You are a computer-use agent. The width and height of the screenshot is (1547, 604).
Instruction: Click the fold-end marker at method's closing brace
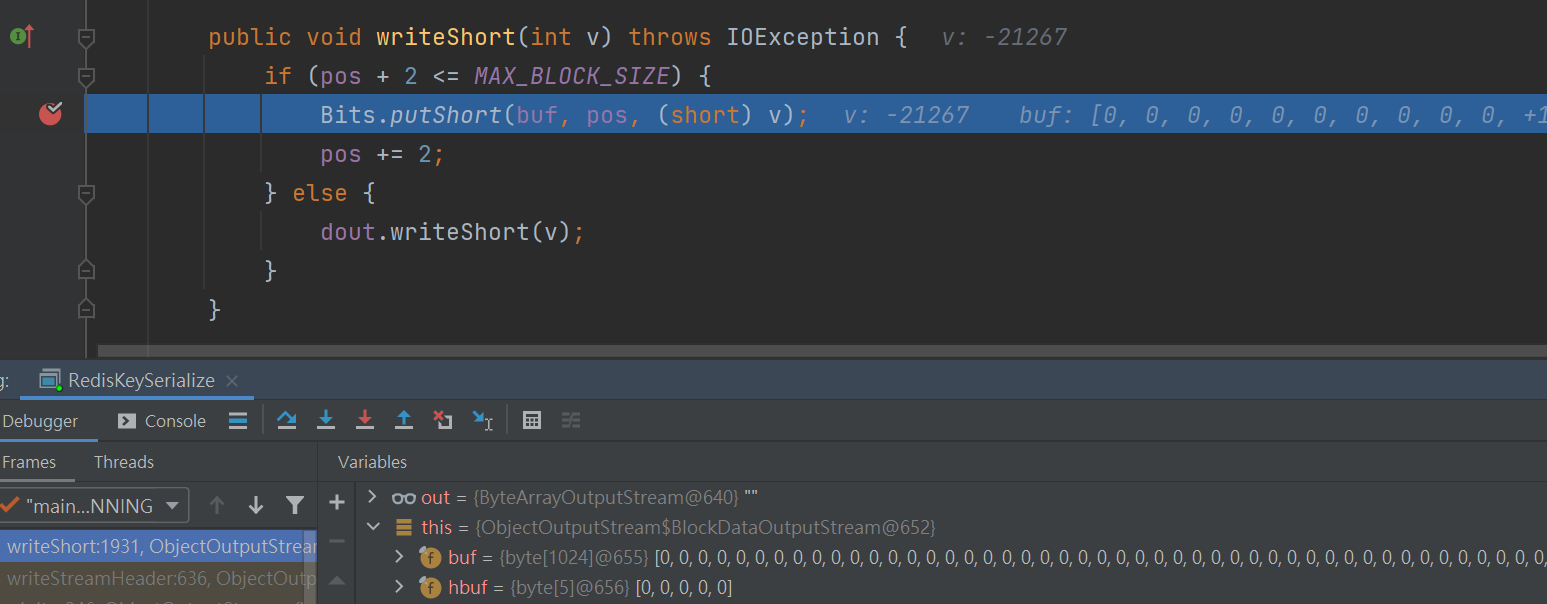click(86, 308)
